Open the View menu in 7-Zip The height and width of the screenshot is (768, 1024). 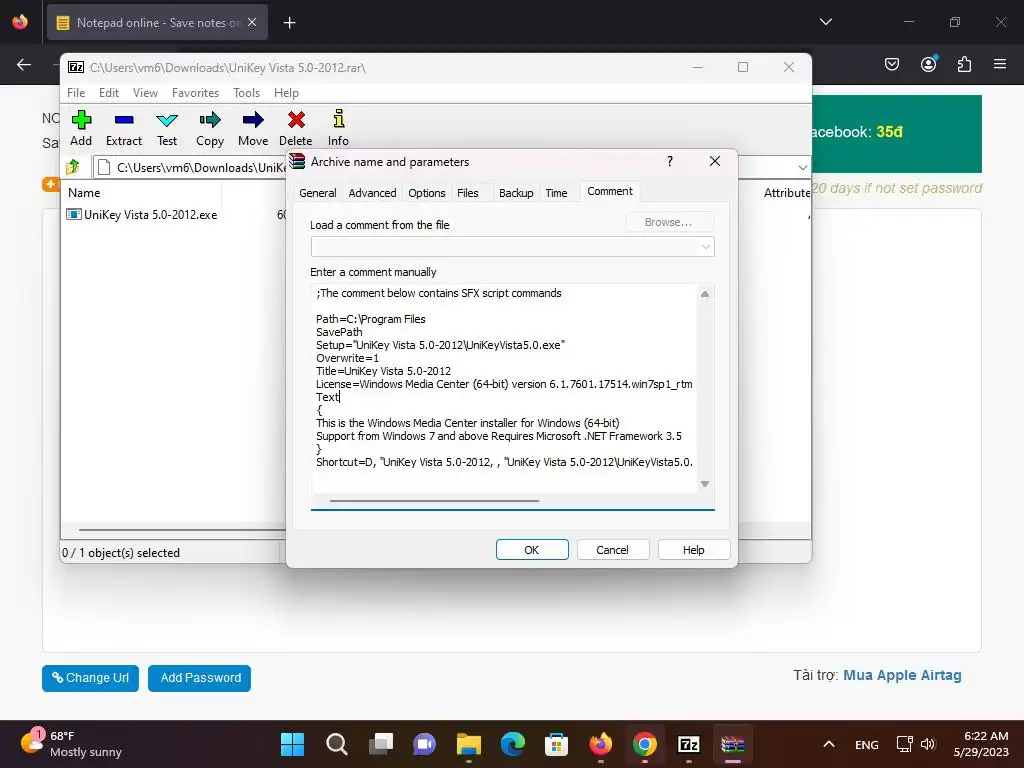[145, 93]
